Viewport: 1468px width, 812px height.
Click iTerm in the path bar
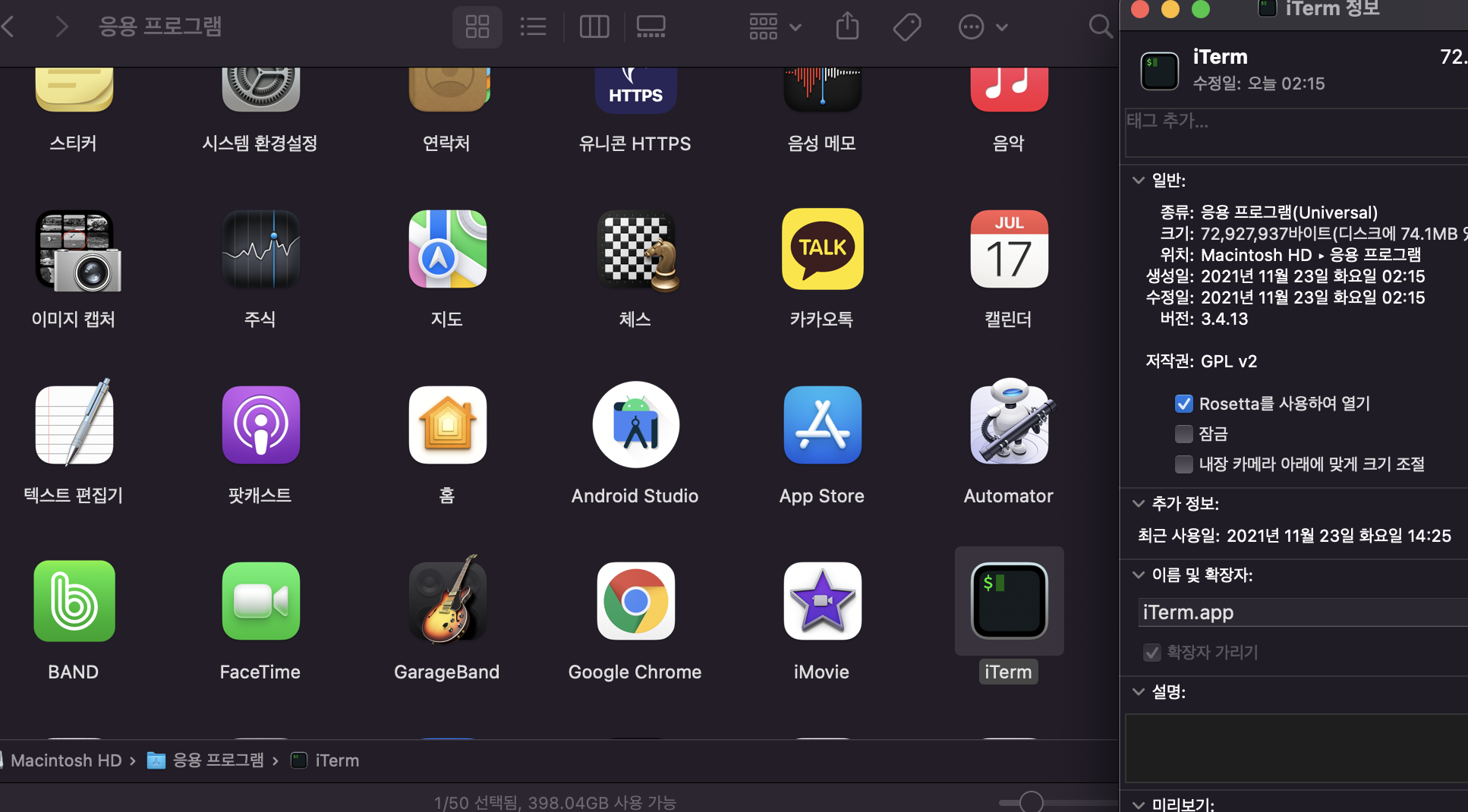click(x=325, y=760)
